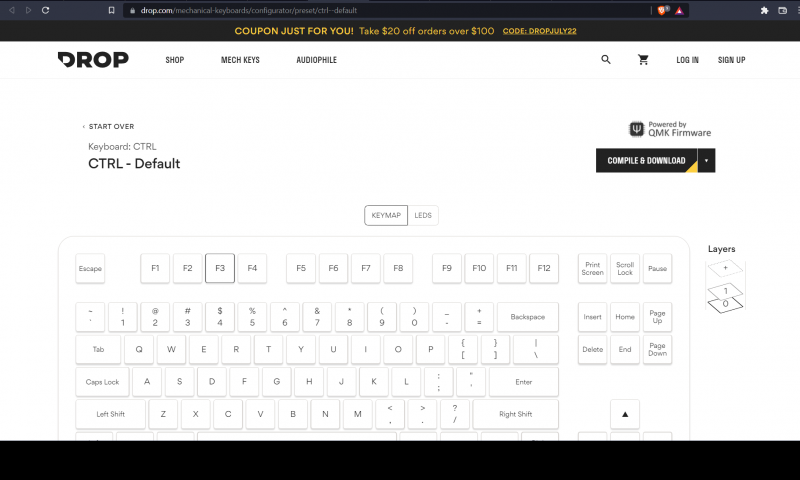Click the browser reload icon
800x480 pixels.
(x=45, y=10)
